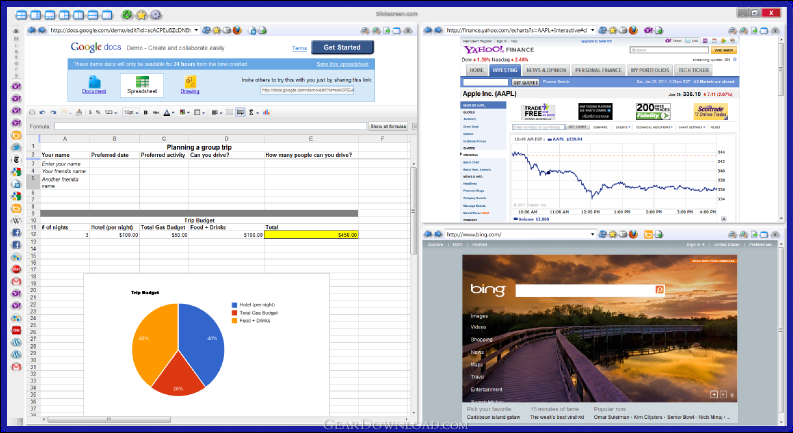
Task: Click the orange Food + Drinks legend swatch
Action: pyautogui.click(x=234, y=320)
